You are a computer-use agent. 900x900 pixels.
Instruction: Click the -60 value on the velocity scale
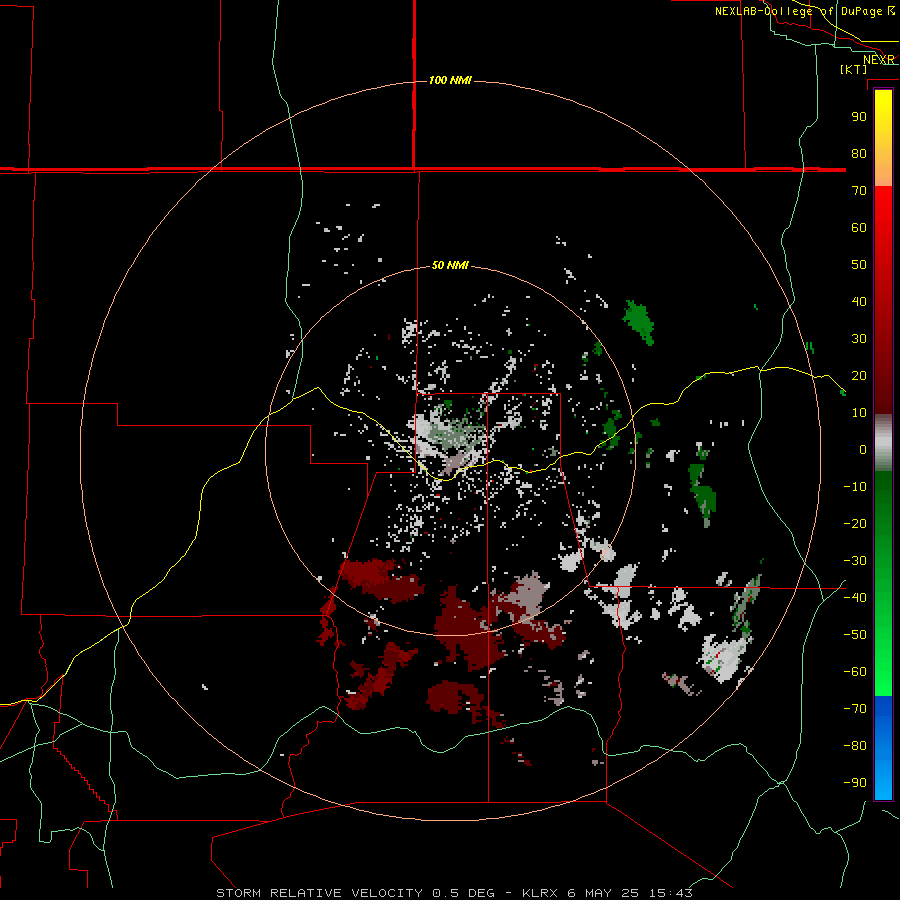[x=855, y=672]
